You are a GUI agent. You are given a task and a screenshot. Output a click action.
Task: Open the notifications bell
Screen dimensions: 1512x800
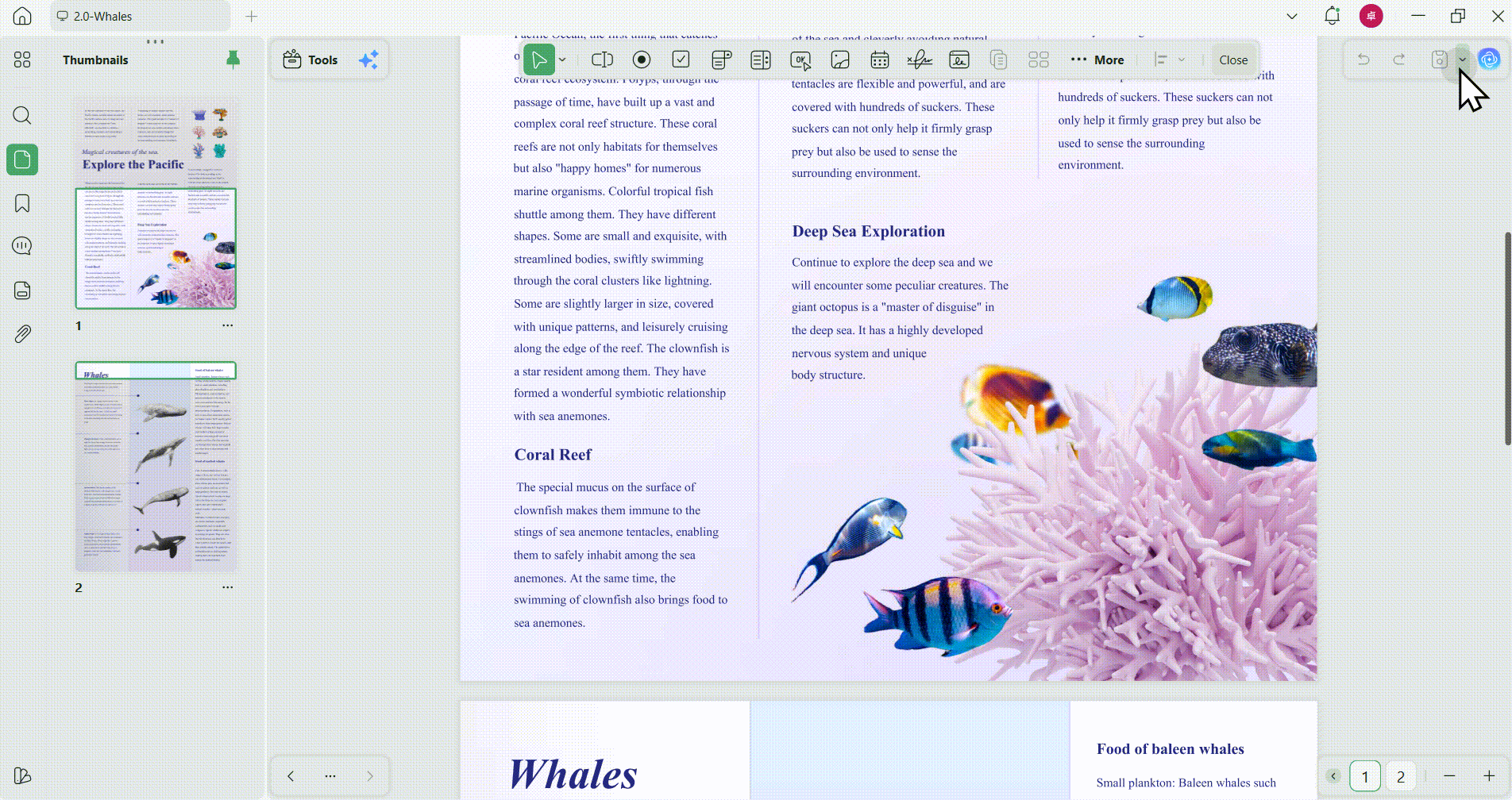tap(1332, 16)
